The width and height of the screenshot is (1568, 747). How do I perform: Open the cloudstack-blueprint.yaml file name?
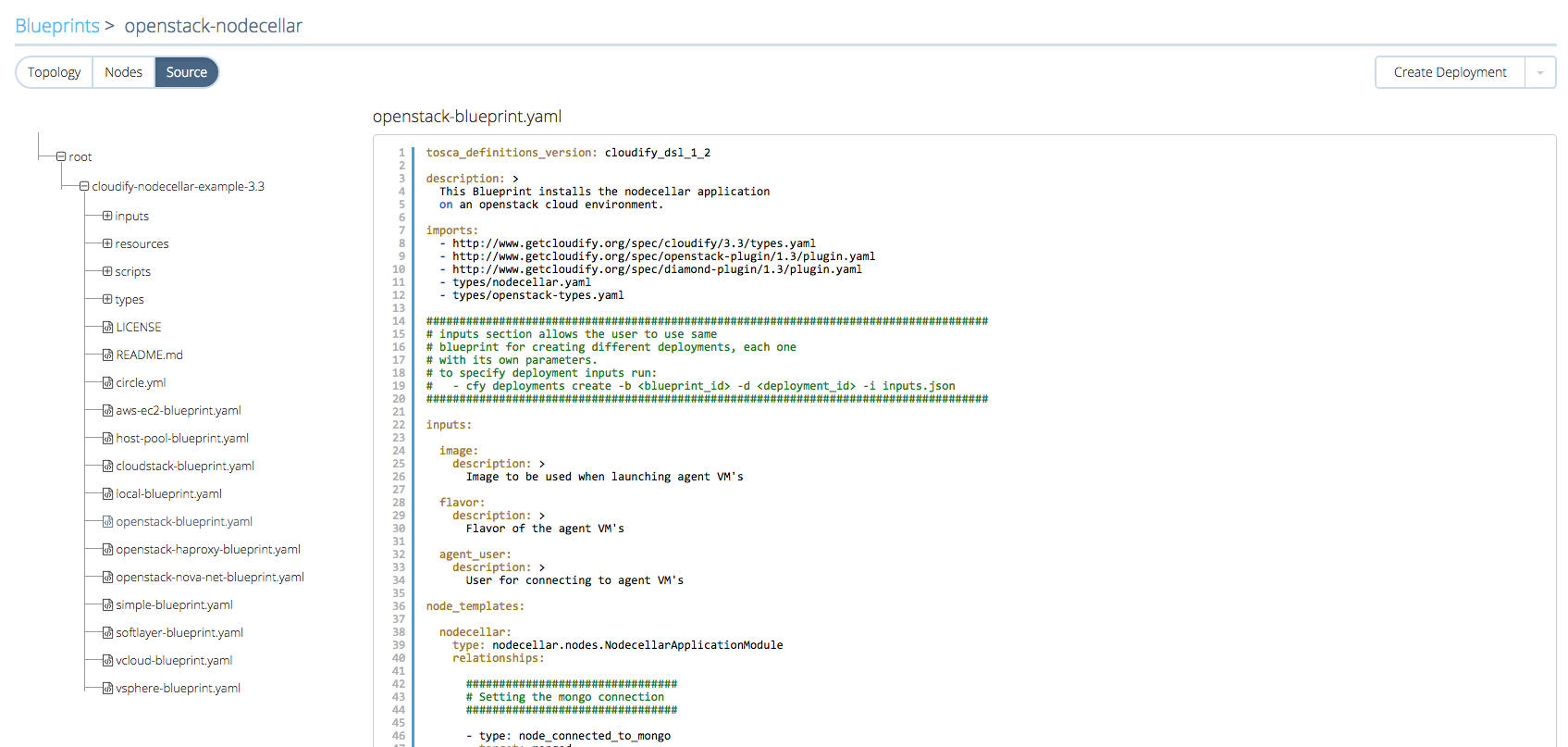click(x=185, y=467)
